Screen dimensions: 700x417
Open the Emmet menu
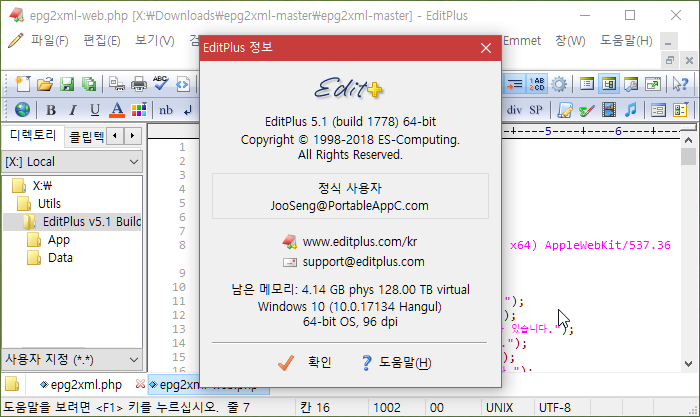click(x=521, y=41)
